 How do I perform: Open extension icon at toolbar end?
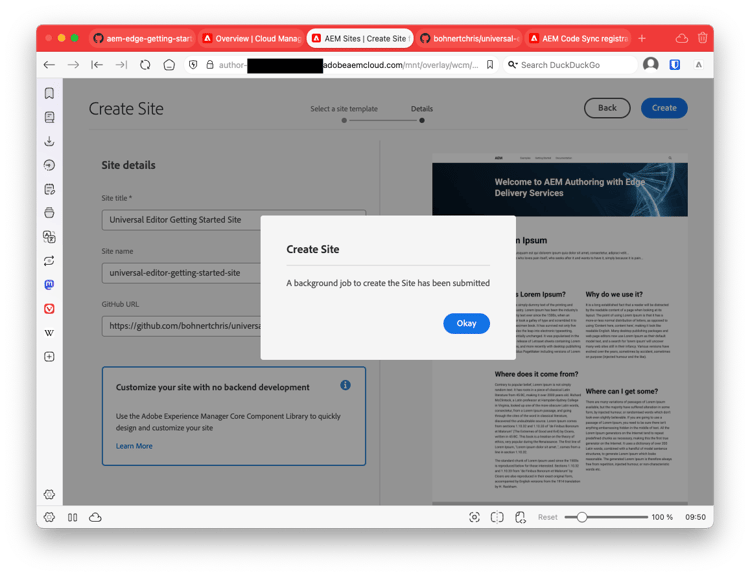[x=699, y=65]
